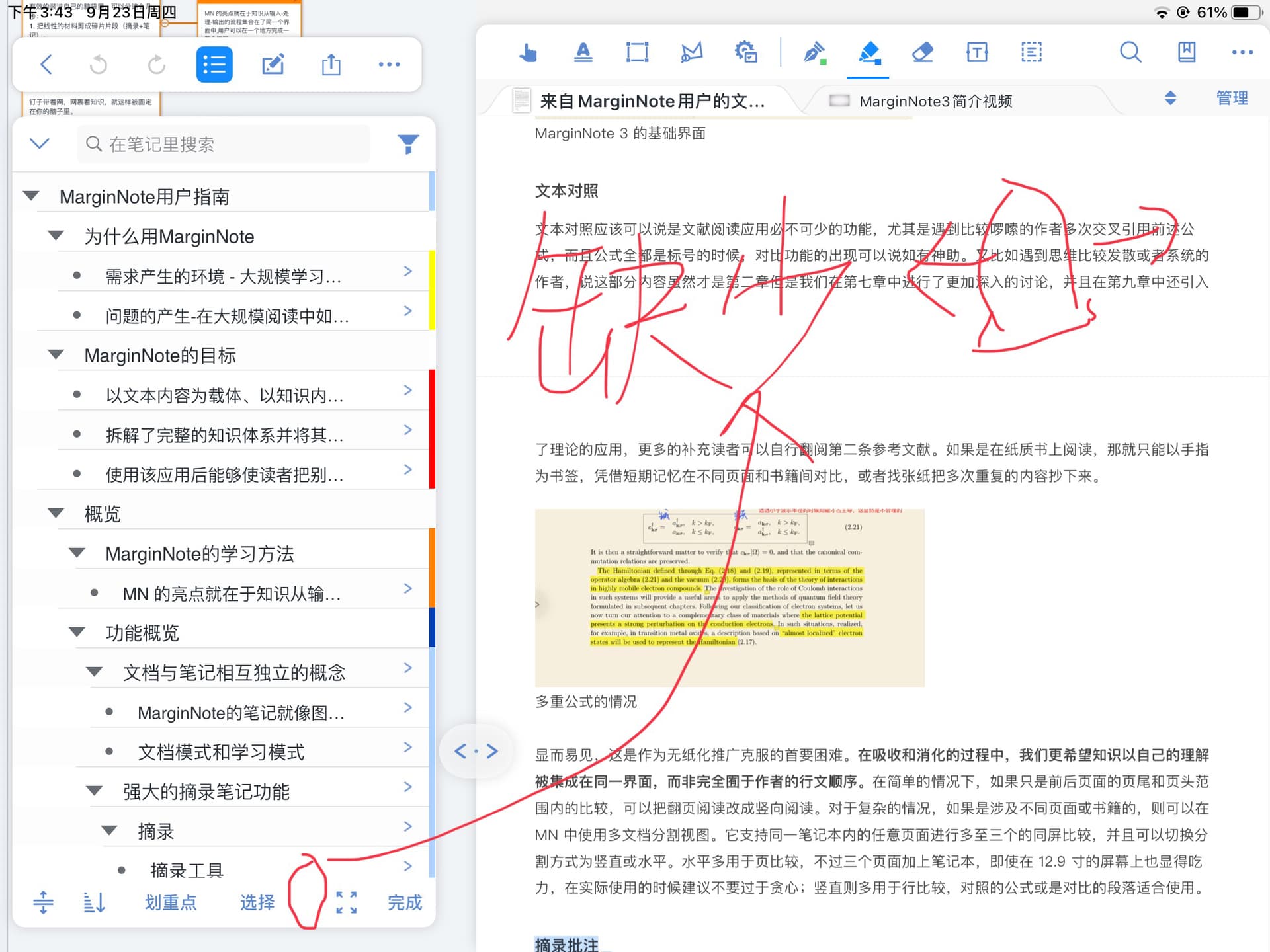This screenshot has width=1270, height=952.
Task: Open the bookmarks icon
Action: point(1187,52)
